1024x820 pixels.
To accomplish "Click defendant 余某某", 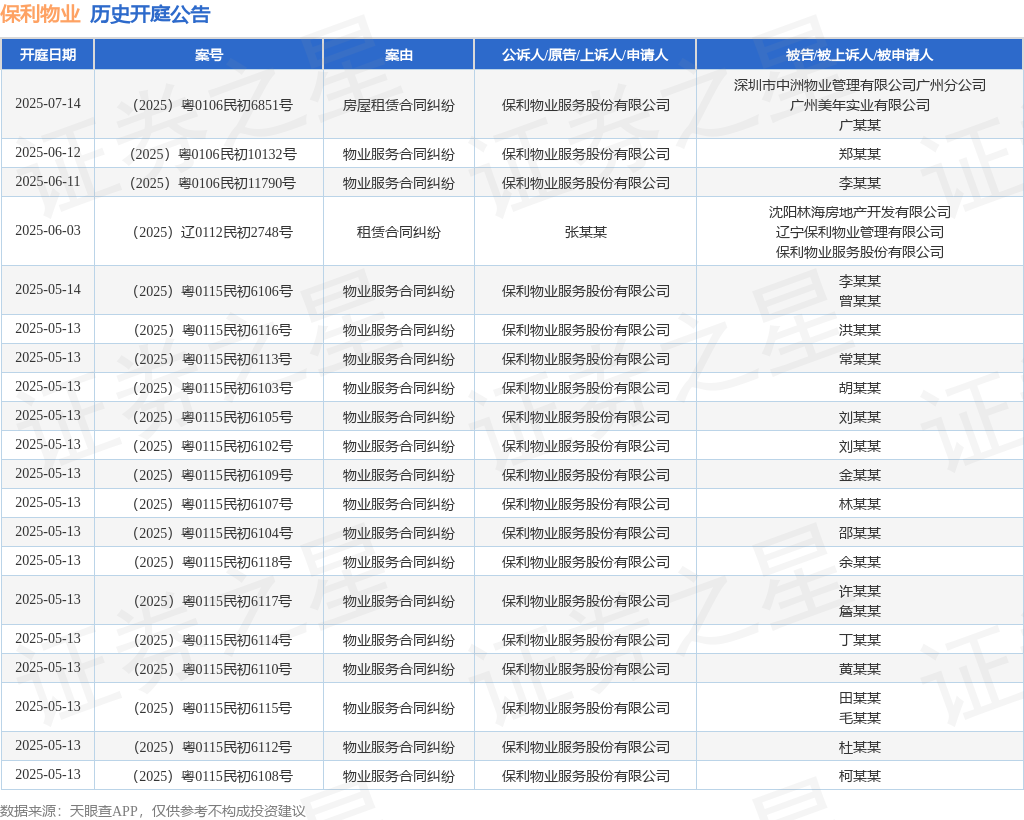I will tap(859, 562).
